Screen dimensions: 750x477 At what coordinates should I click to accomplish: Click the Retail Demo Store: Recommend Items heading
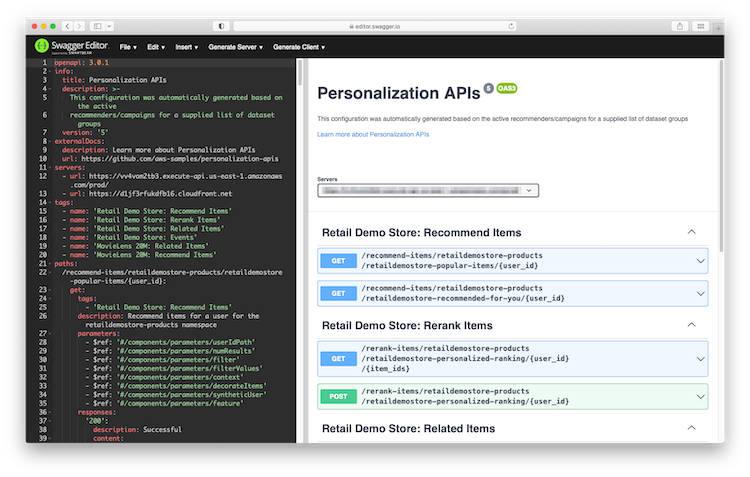(421, 233)
